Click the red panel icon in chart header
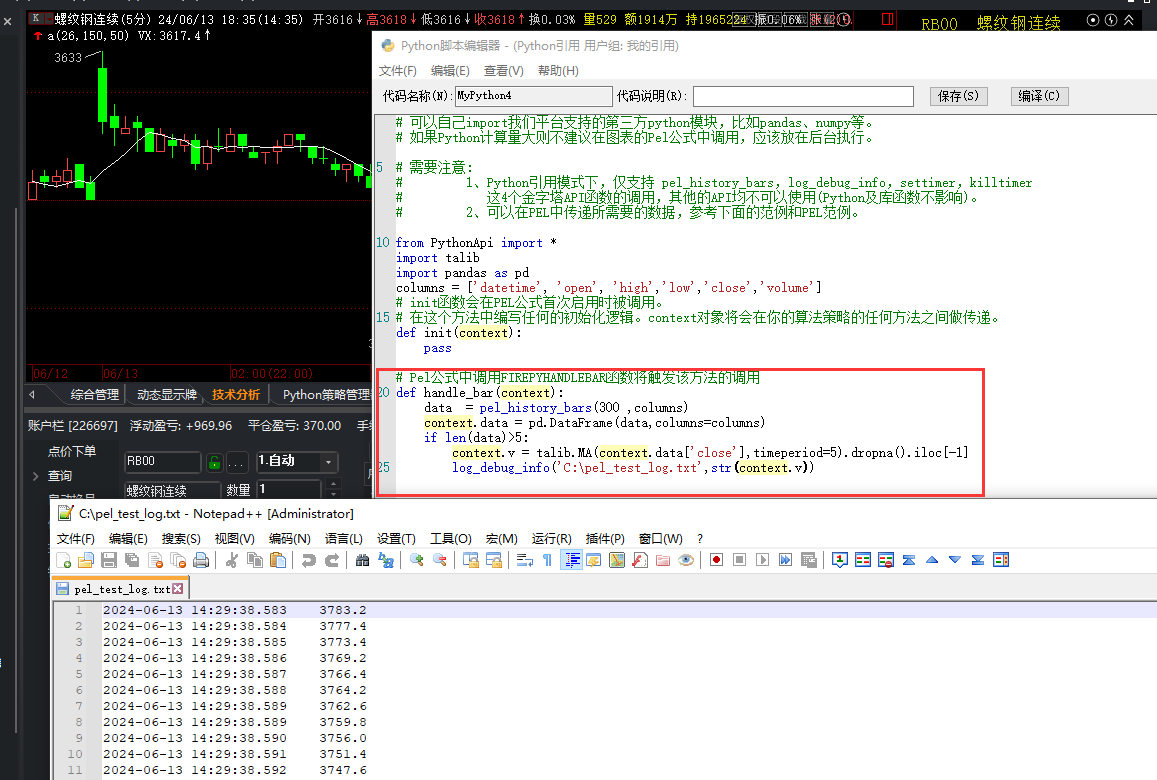The width and height of the screenshot is (1157, 780). tap(888, 19)
